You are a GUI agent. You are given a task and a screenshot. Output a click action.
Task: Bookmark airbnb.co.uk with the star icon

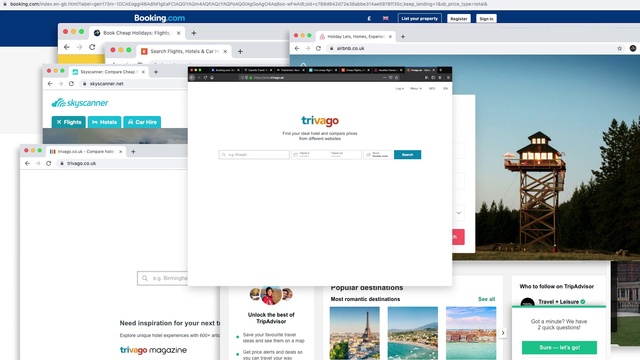coord(620,48)
